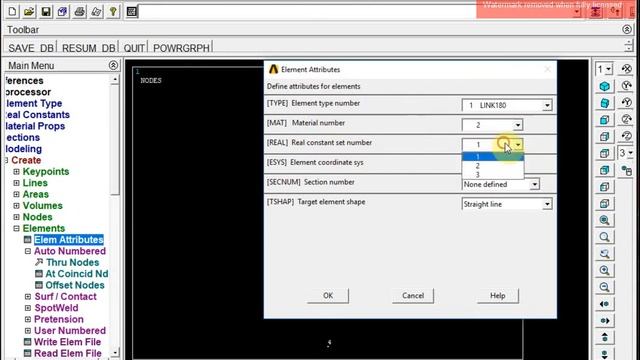This screenshot has width=640, height=360.
Task: Toggle Dynamic Model Mode icon
Action: pyautogui.click(x=627, y=170)
